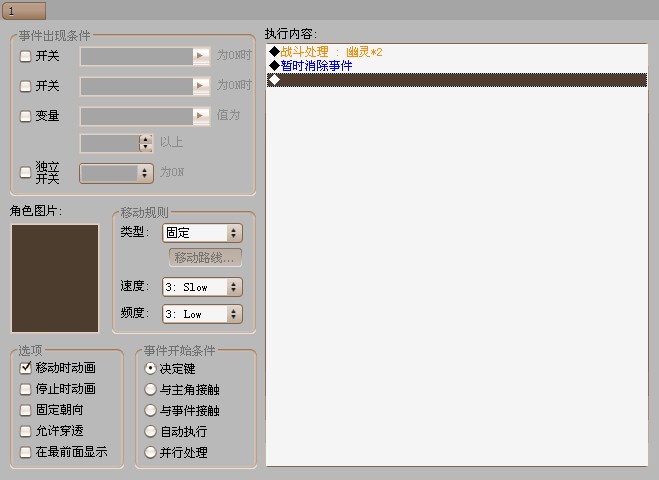Open the variable selector arrow
659x480 pixels.
click(x=201, y=116)
